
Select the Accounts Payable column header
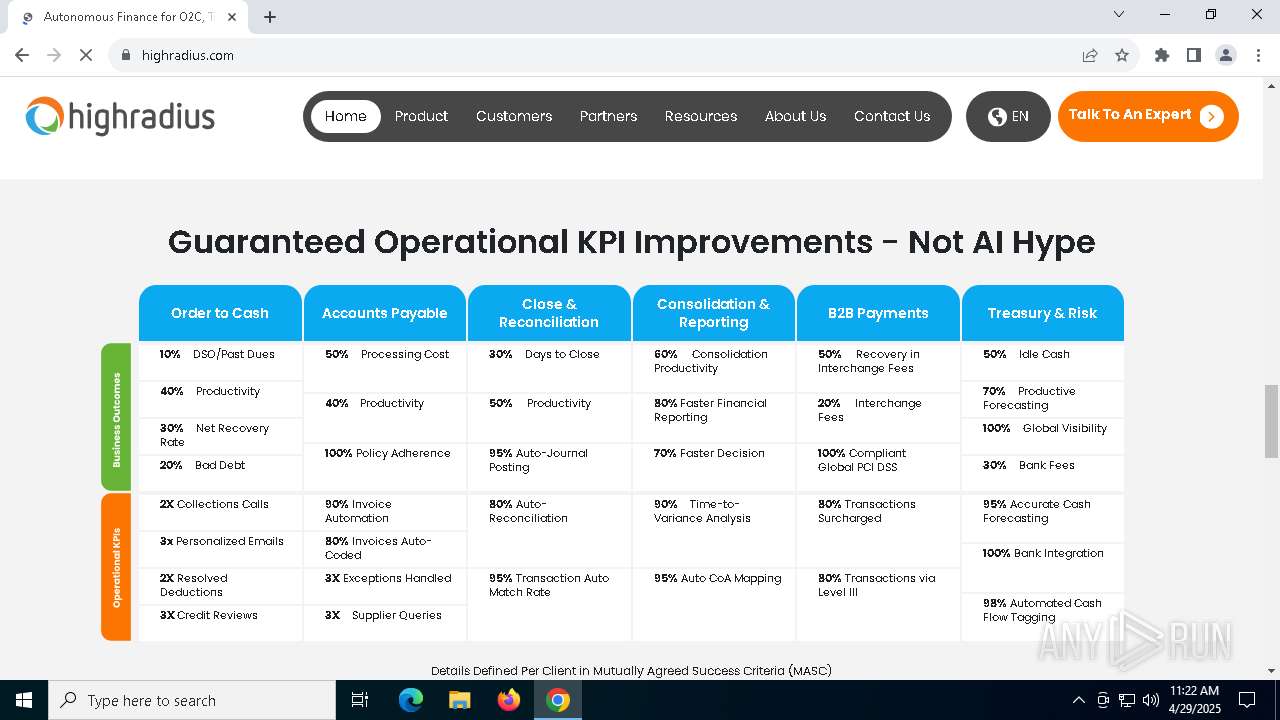pyautogui.click(x=384, y=313)
